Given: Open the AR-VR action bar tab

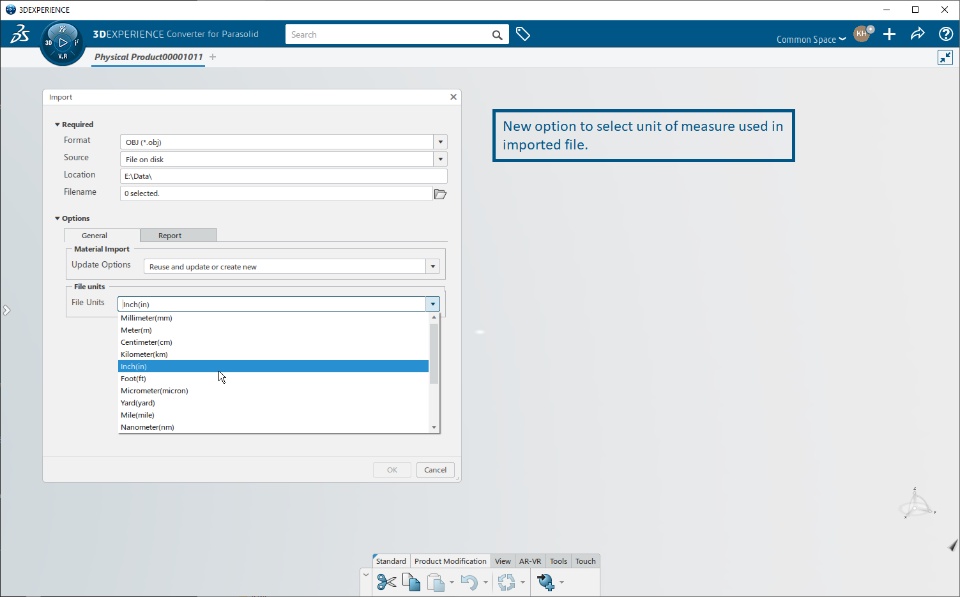Looking at the screenshot, I should pyautogui.click(x=530, y=561).
